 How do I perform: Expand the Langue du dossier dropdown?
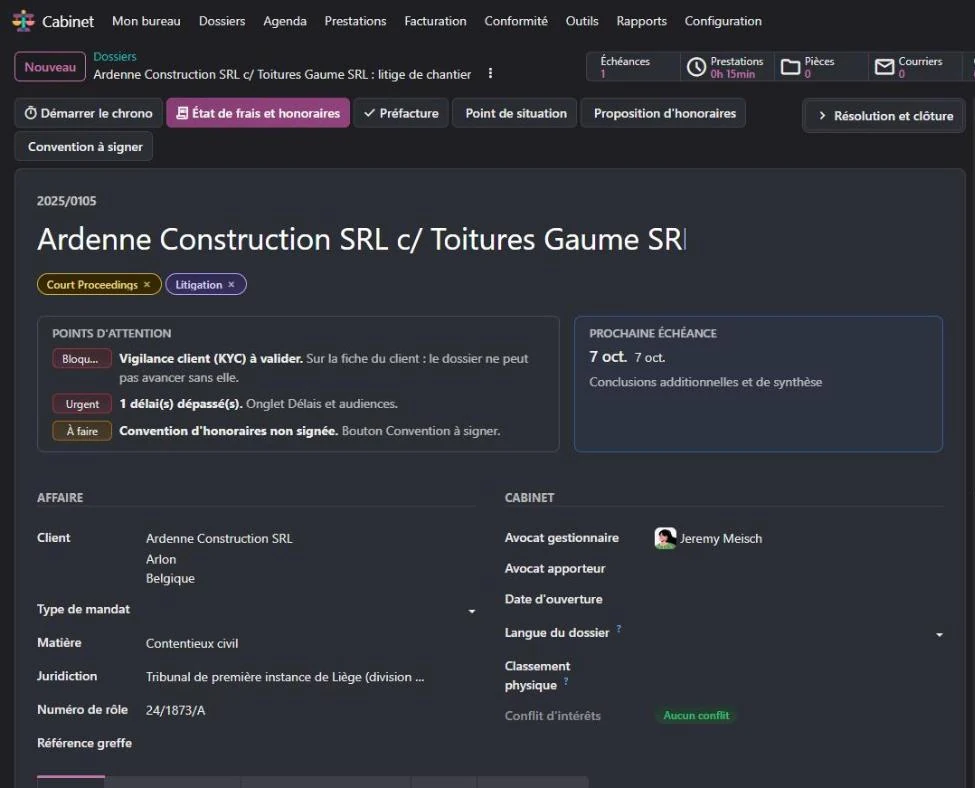tap(940, 634)
